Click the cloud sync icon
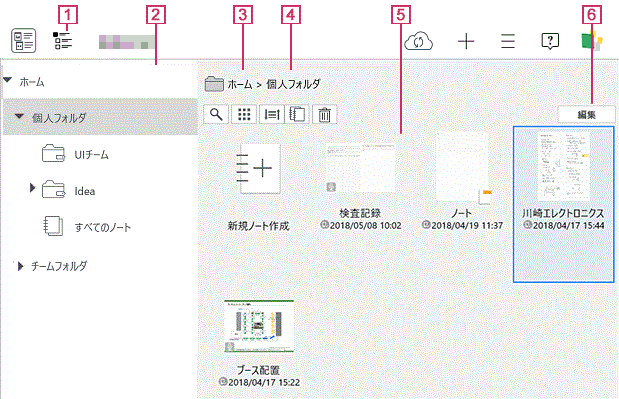Viewport: 619px width, 399px height. coord(418,41)
